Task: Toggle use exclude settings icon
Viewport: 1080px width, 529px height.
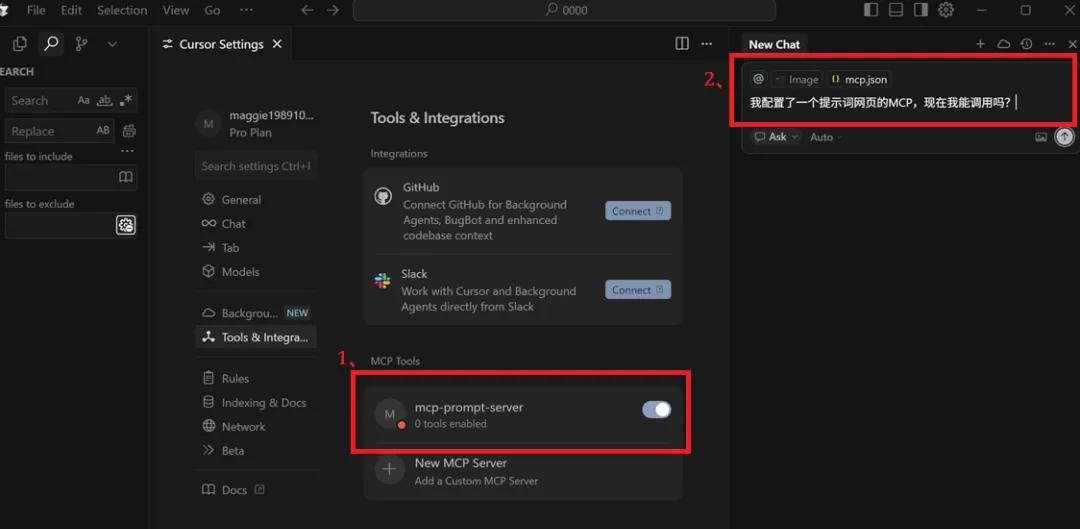Action: pos(126,225)
